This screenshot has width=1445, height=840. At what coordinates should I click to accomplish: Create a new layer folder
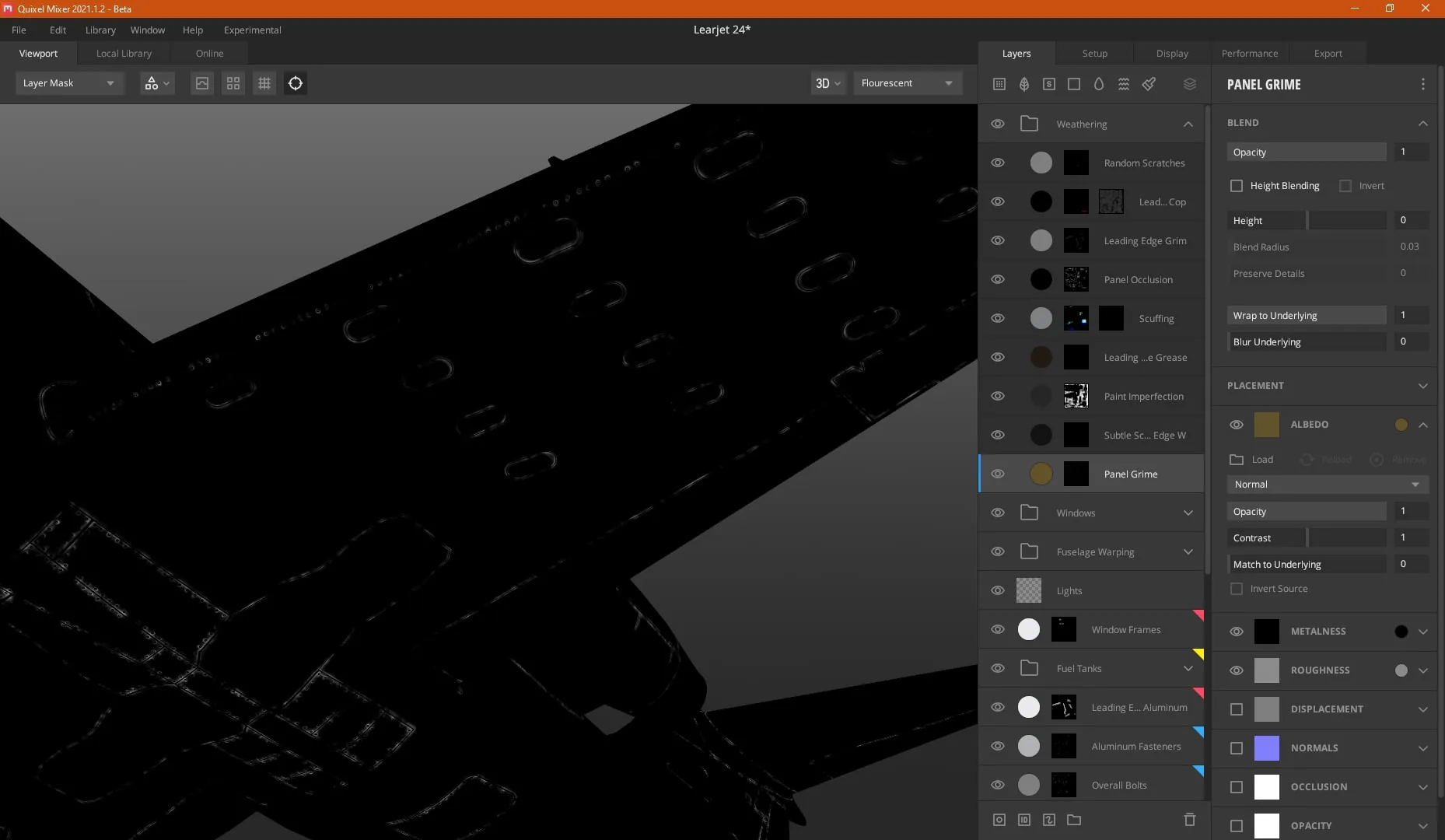[1074, 820]
